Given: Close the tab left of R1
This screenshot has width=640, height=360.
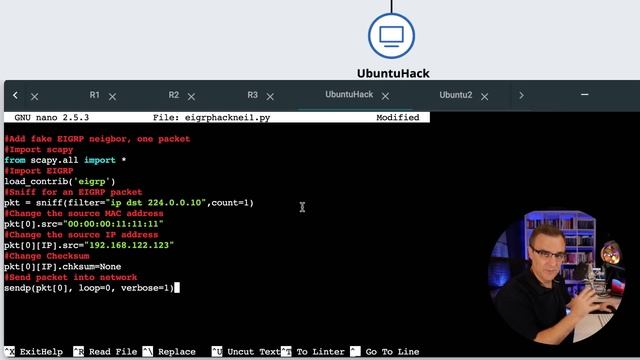Looking at the screenshot, I should (34, 97).
